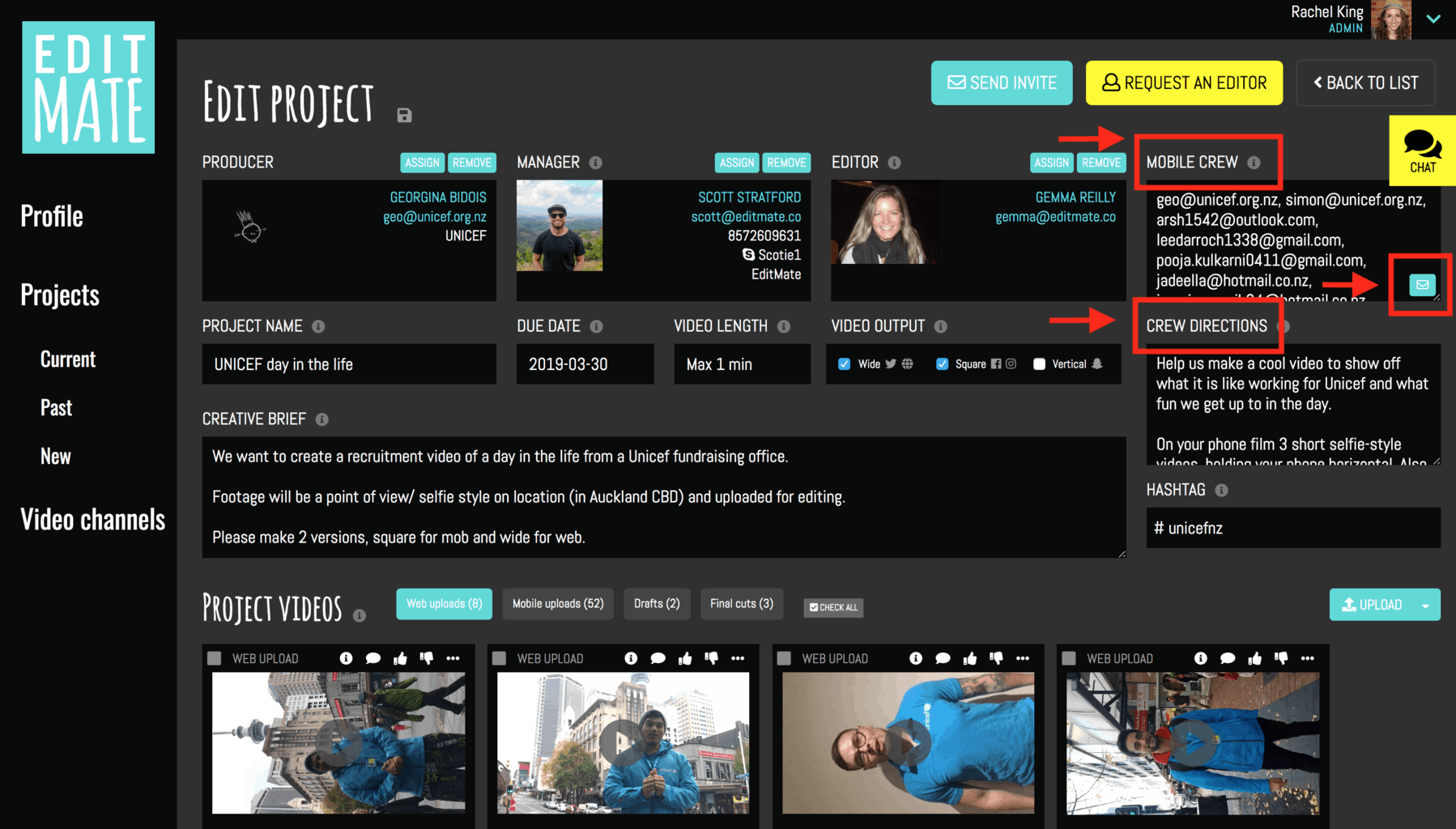Open the user menu chevron by Rachel King
The height and width of the screenshot is (829, 1456).
[1433, 19]
